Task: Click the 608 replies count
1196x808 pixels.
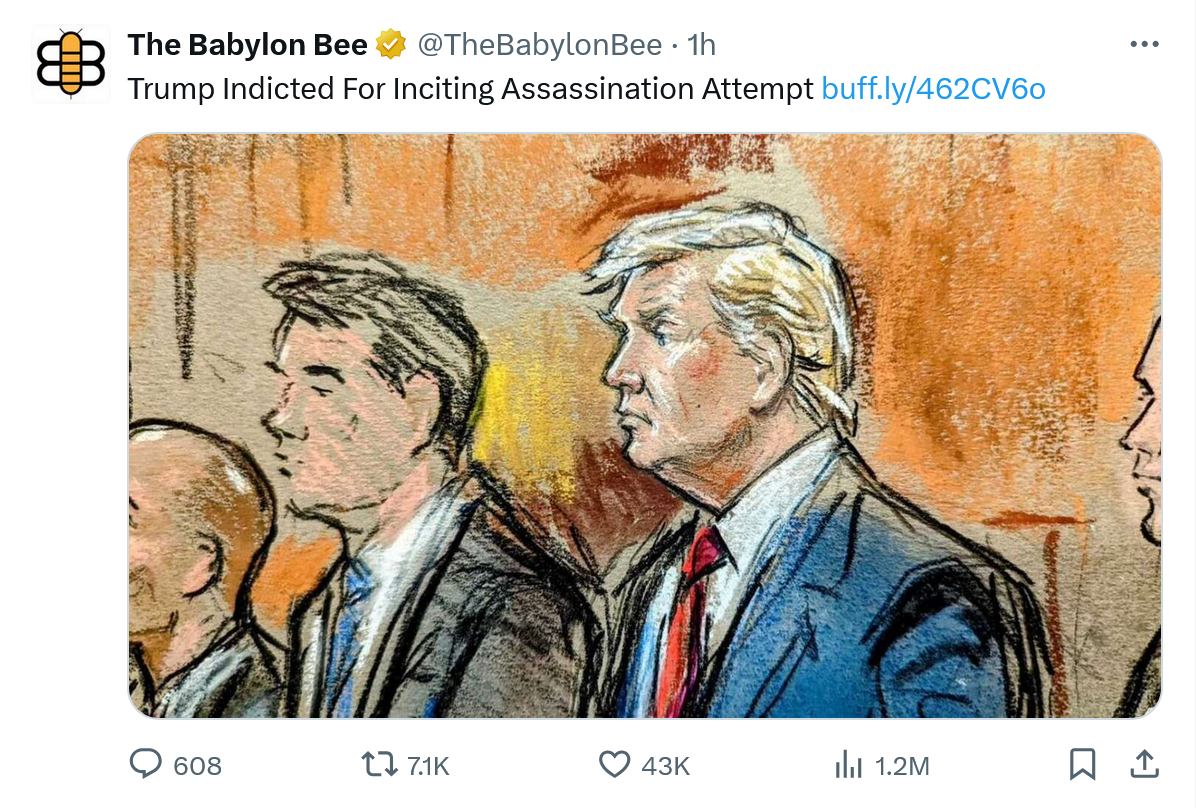Action: [x=198, y=766]
